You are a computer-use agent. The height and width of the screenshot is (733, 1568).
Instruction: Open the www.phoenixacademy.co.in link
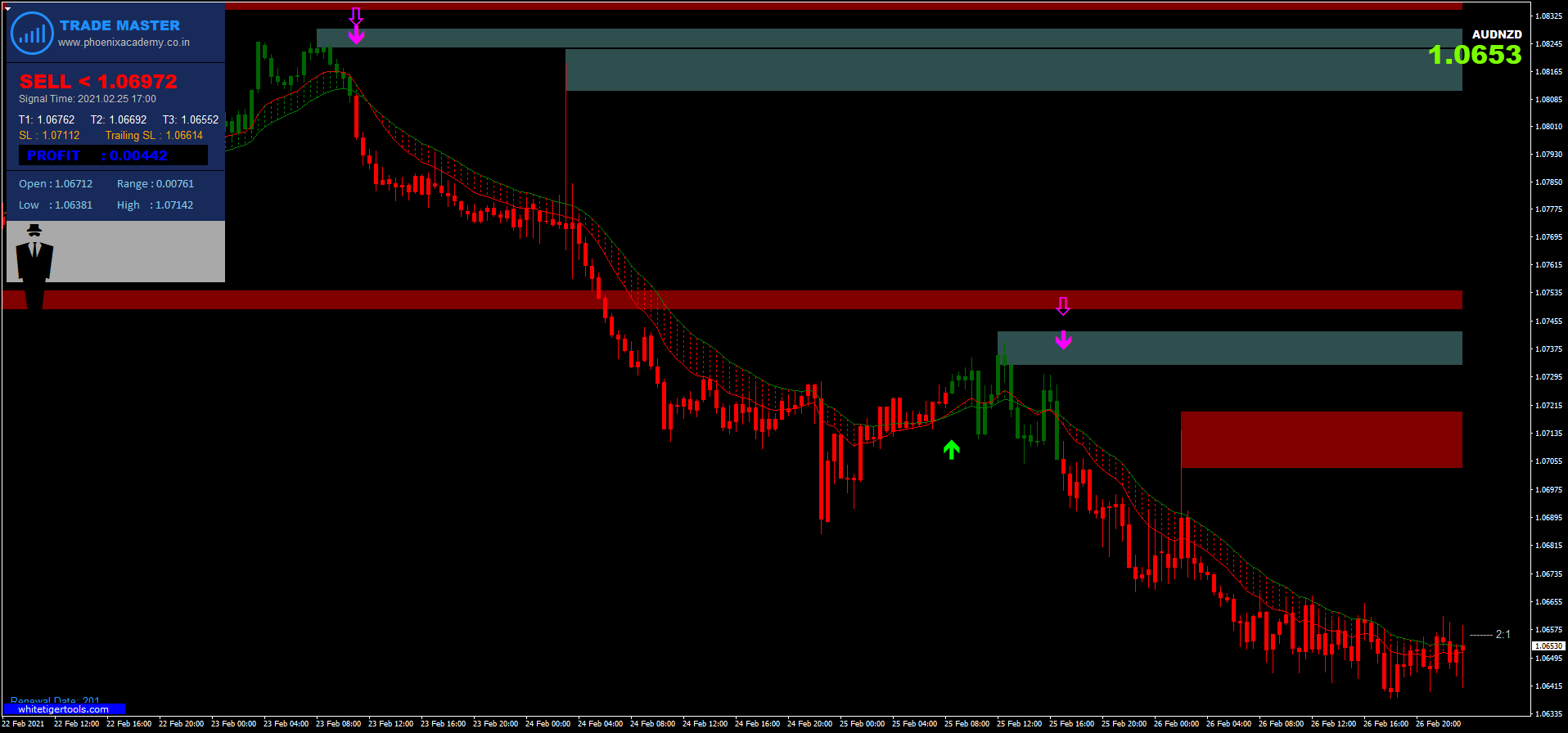click(124, 43)
